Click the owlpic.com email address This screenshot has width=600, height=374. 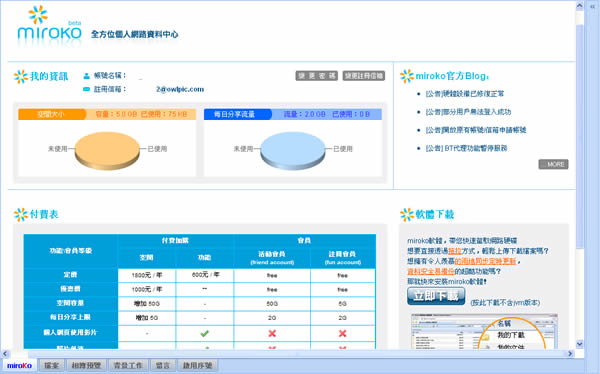(x=180, y=89)
